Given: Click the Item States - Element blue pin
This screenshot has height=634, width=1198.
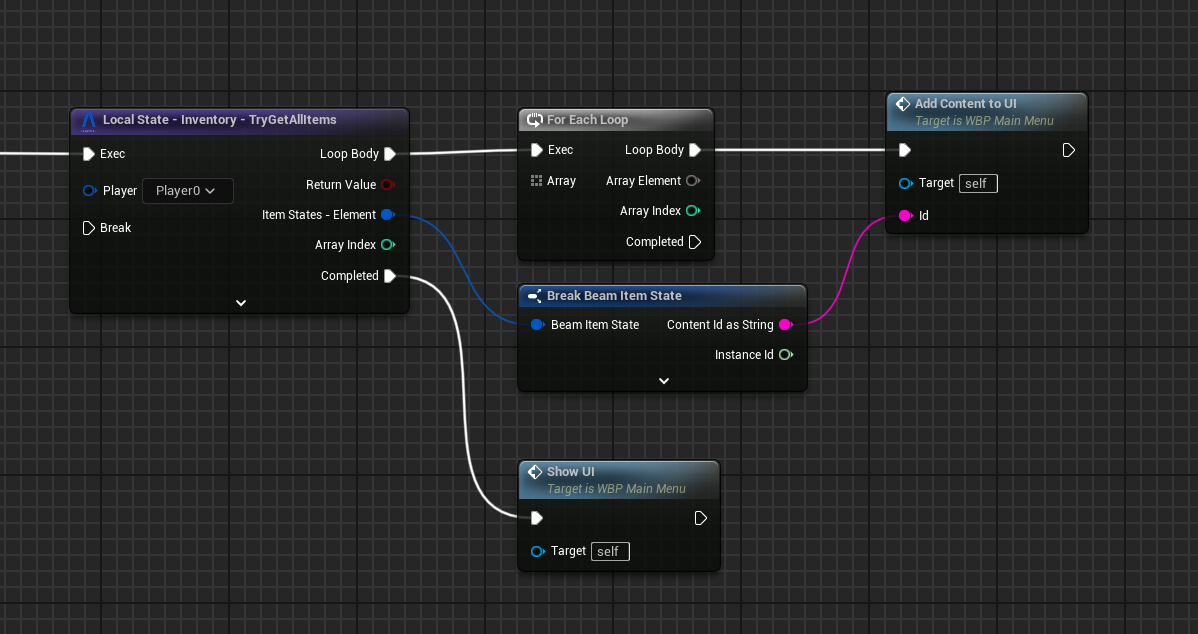Looking at the screenshot, I should (387, 215).
